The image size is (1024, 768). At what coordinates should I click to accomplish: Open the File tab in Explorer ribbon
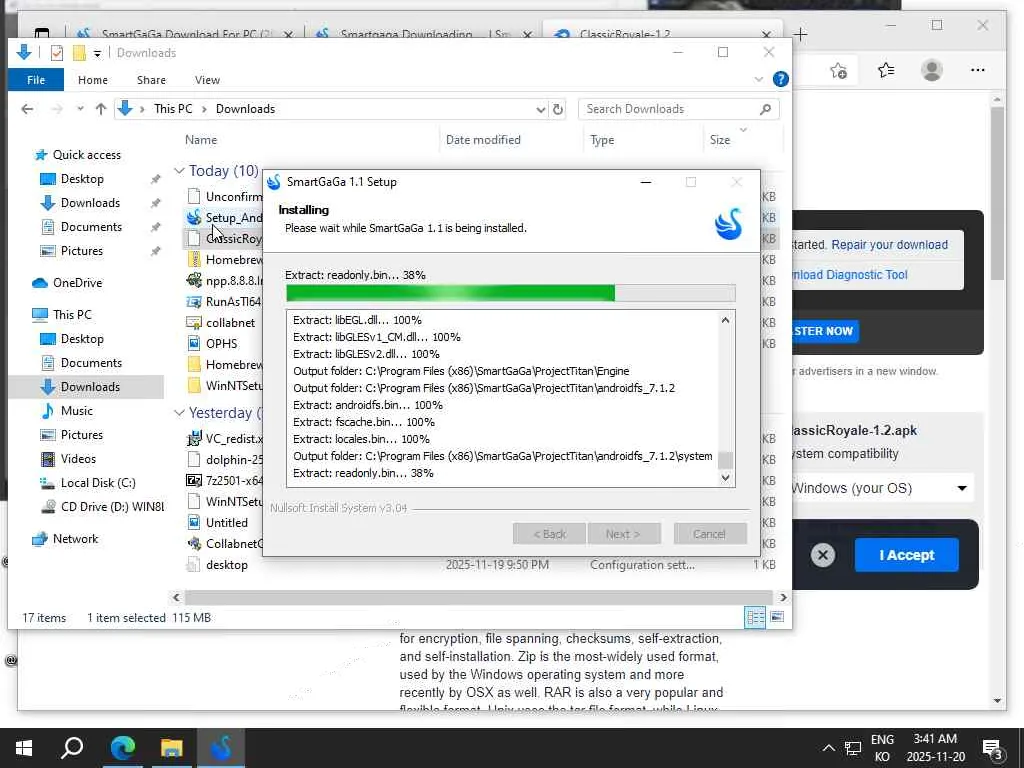point(36,80)
